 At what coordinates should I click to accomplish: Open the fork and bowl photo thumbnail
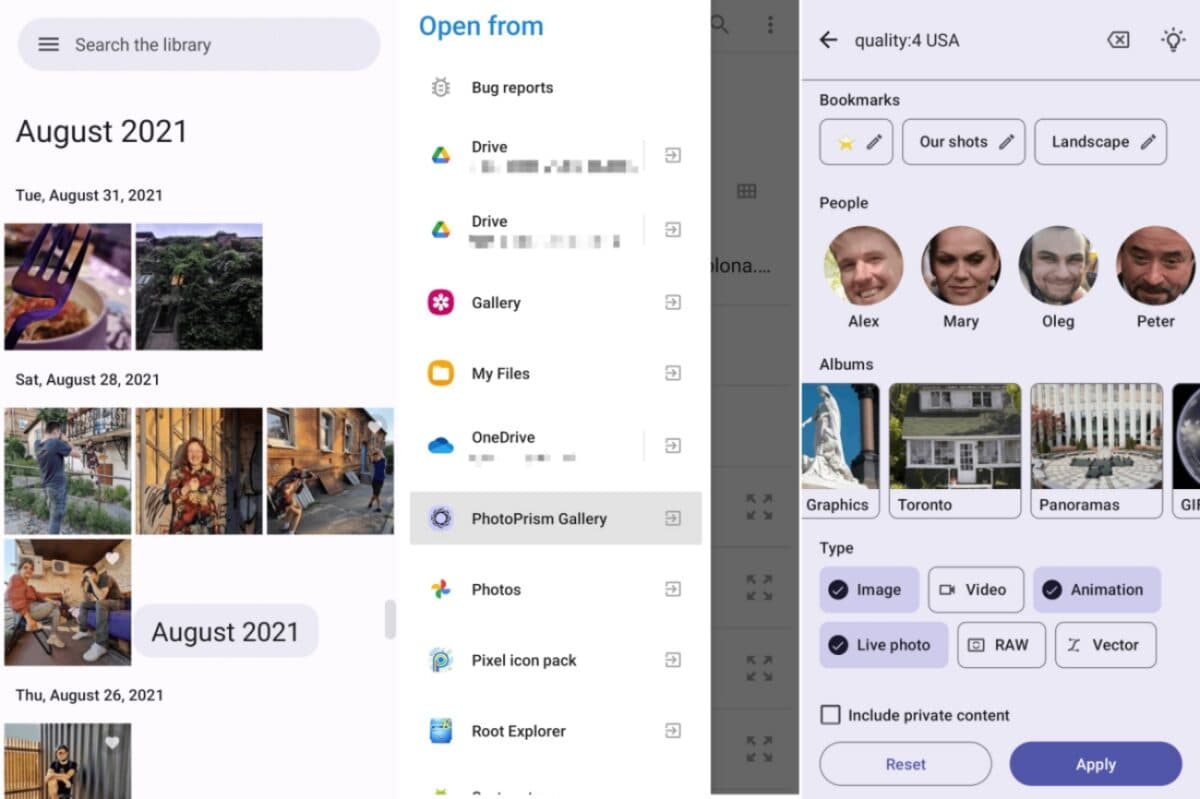pos(68,286)
